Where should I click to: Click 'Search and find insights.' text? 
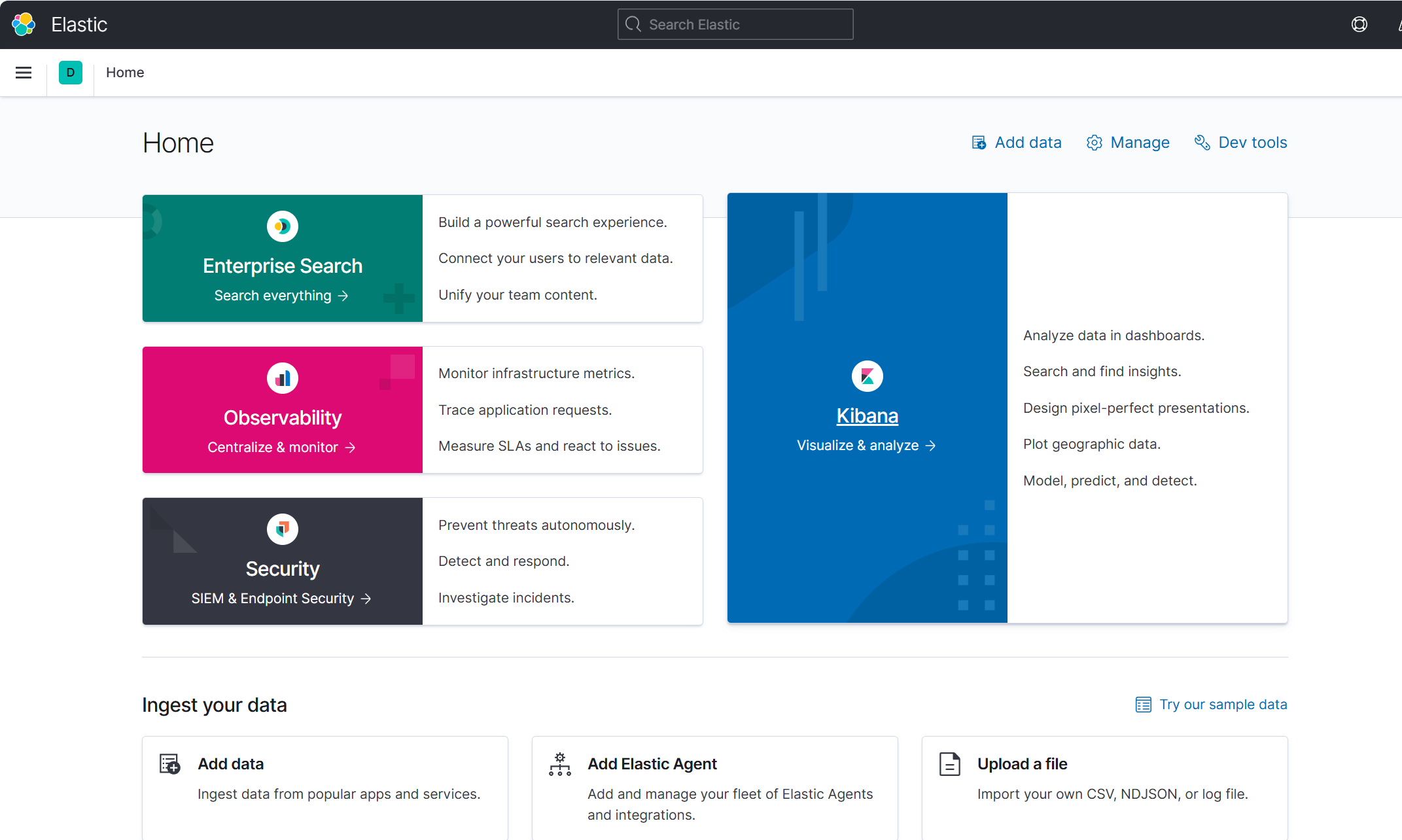click(1102, 372)
